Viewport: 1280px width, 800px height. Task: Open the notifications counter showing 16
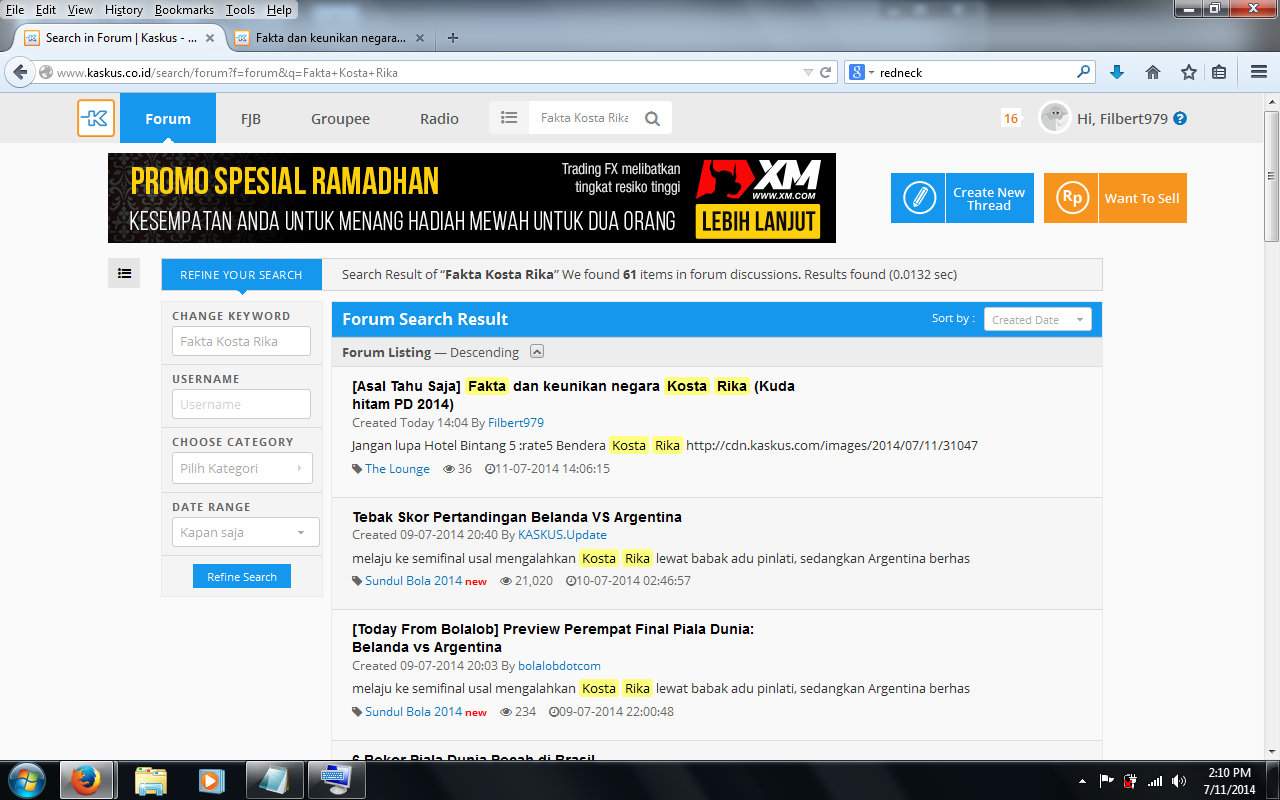coord(1011,118)
